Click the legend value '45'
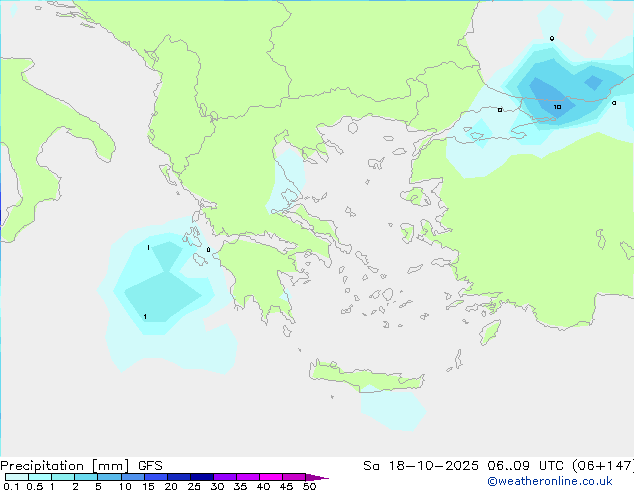 [286, 486]
